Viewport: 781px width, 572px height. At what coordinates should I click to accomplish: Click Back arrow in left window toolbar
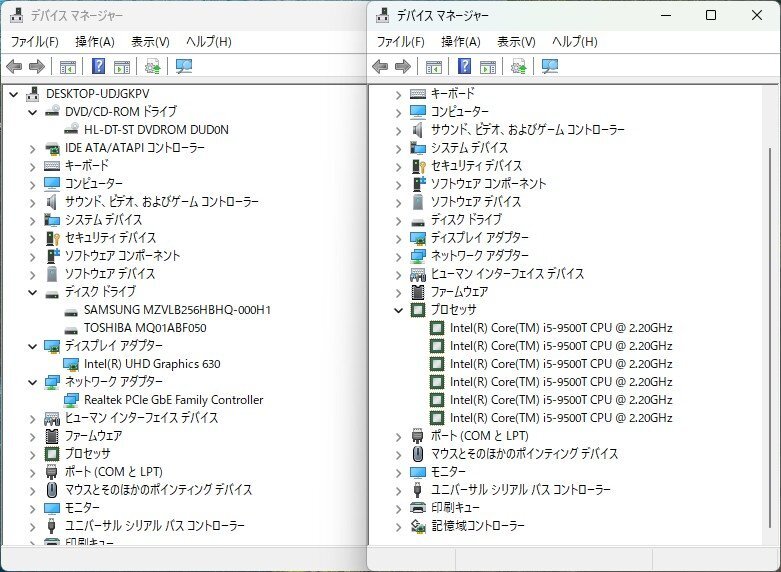[14, 66]
